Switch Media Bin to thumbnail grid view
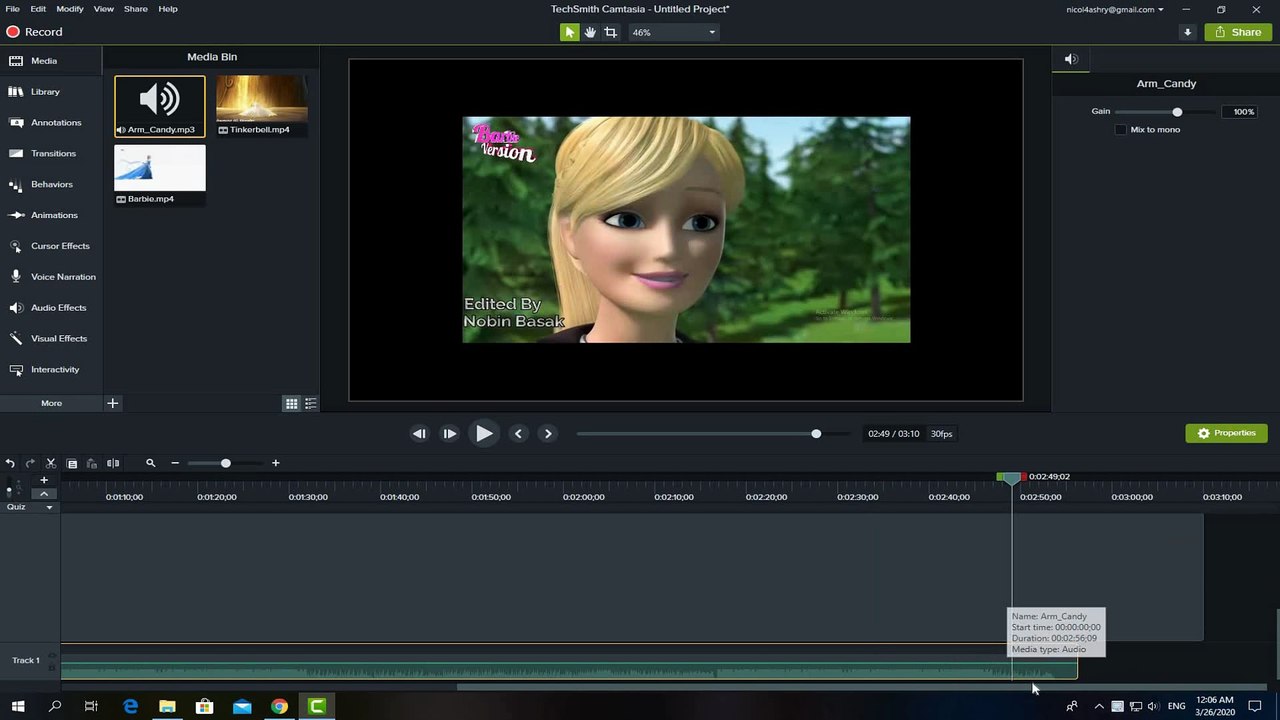Screen dimensions: 1280x720 [291, 404]
